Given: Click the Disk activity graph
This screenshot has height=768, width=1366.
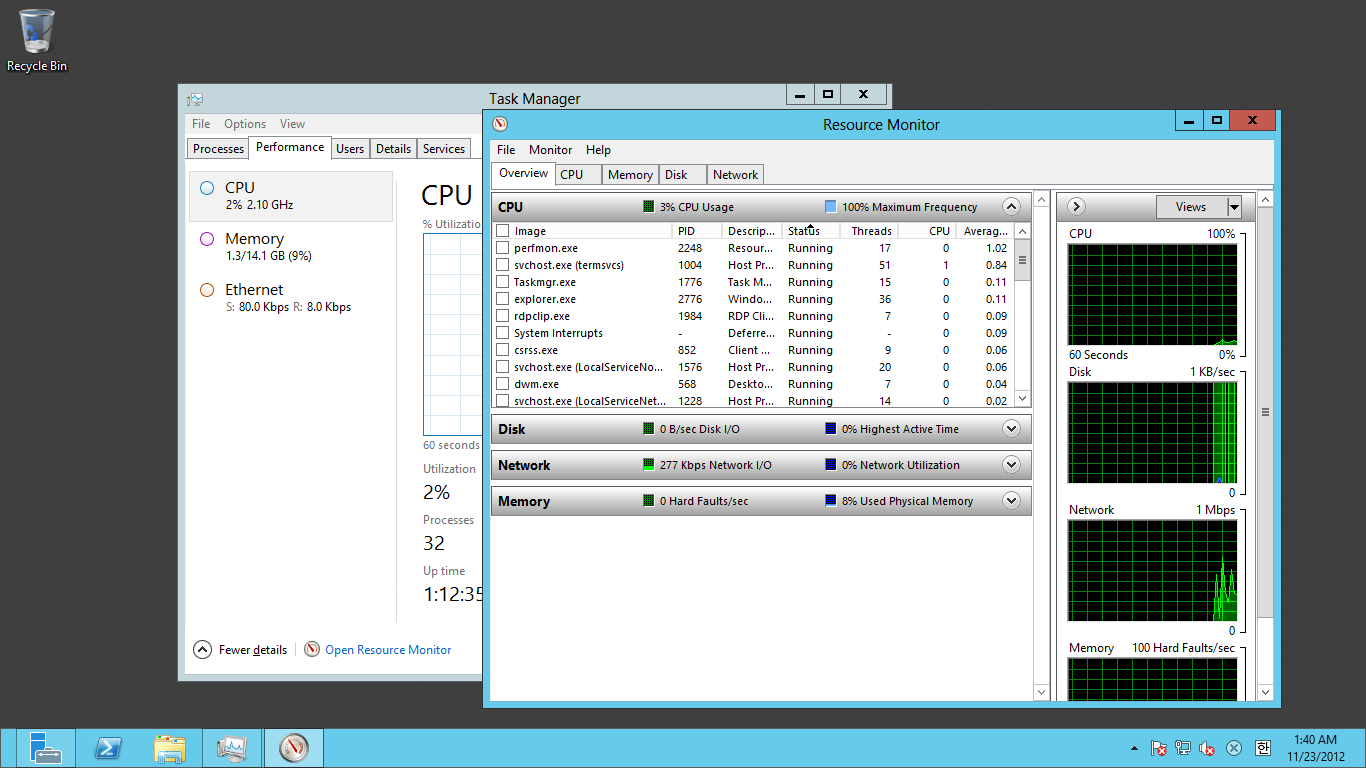Looking at the screenshot, I should (x=1152, y=432).
